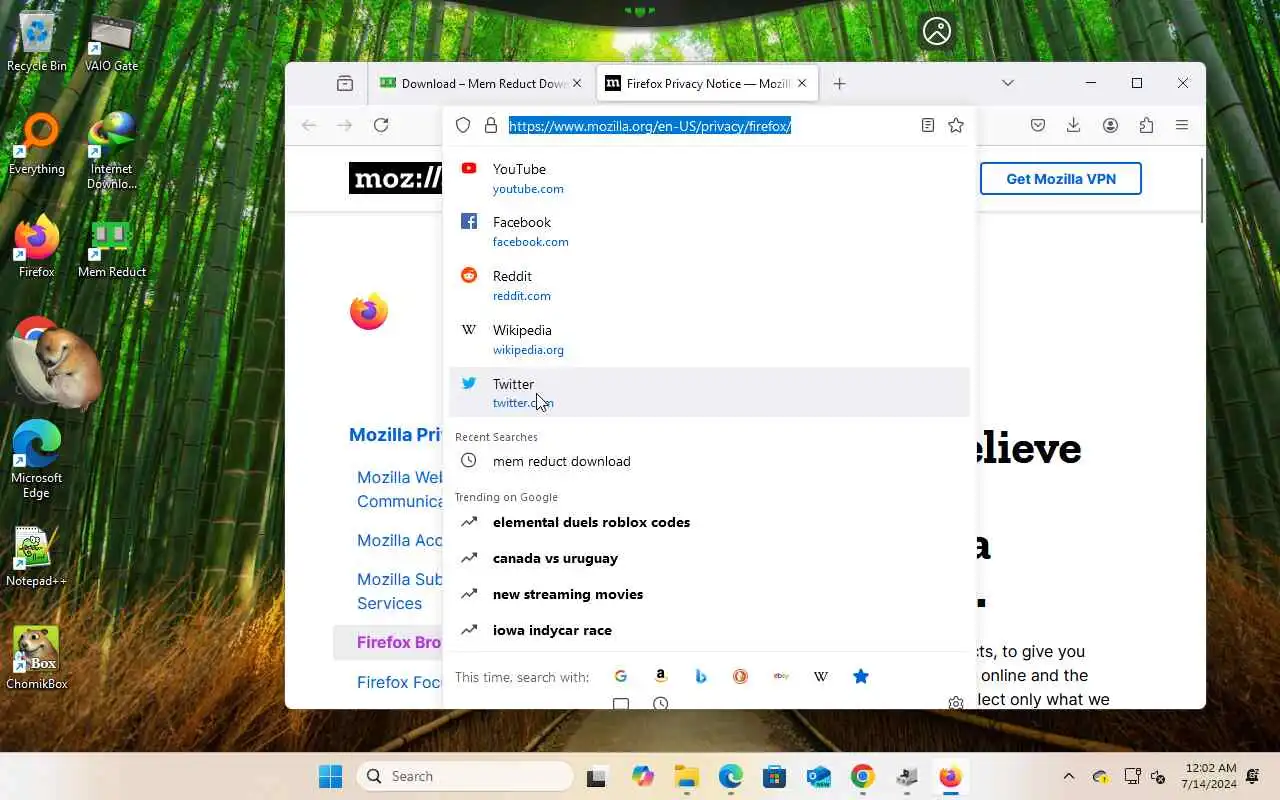Launch Copilot from taskbar
The height and width of the screenshot is (800, 1280).
[642, 776]
